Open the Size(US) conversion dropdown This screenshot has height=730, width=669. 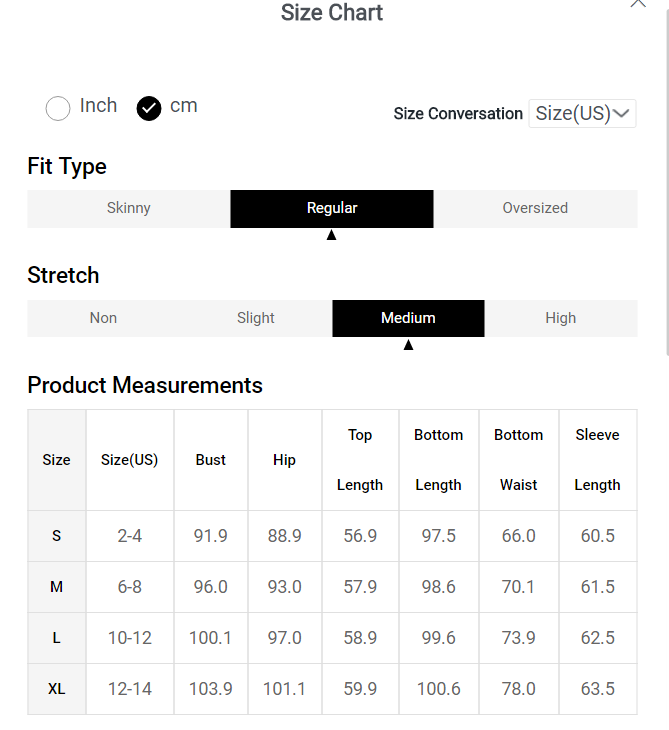(x=582, y=114)
